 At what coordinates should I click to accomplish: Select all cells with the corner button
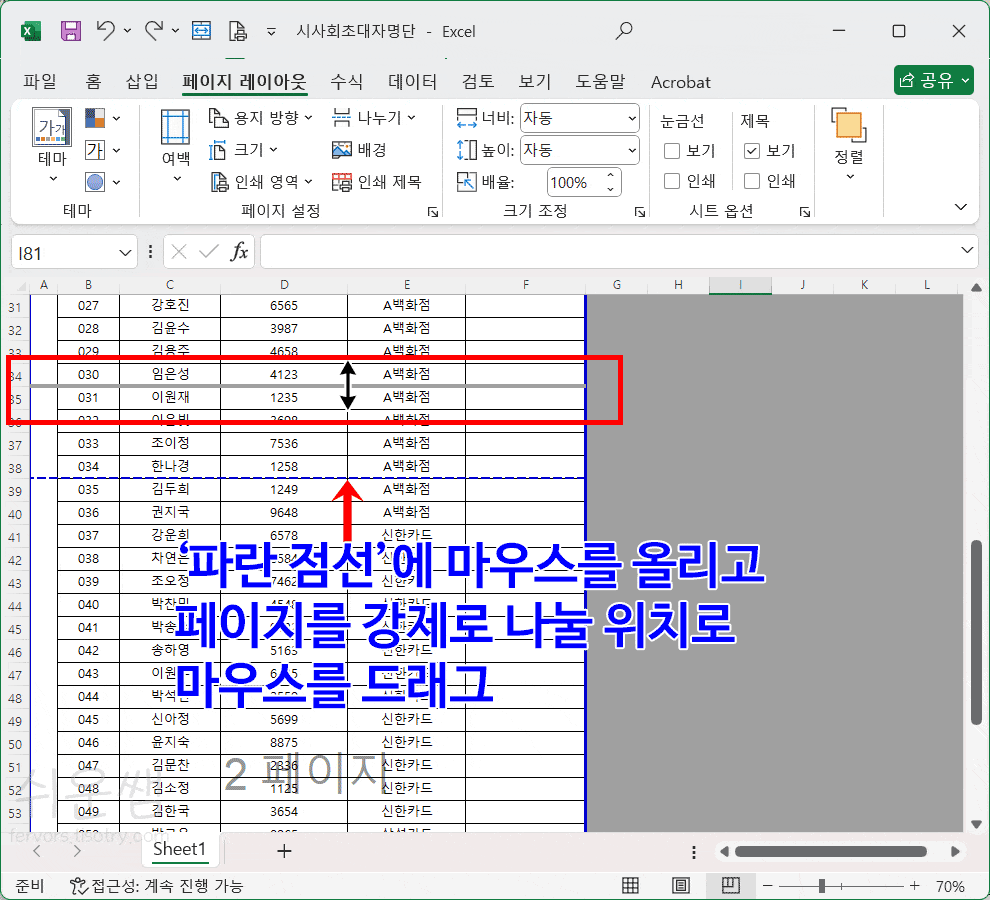21,285
